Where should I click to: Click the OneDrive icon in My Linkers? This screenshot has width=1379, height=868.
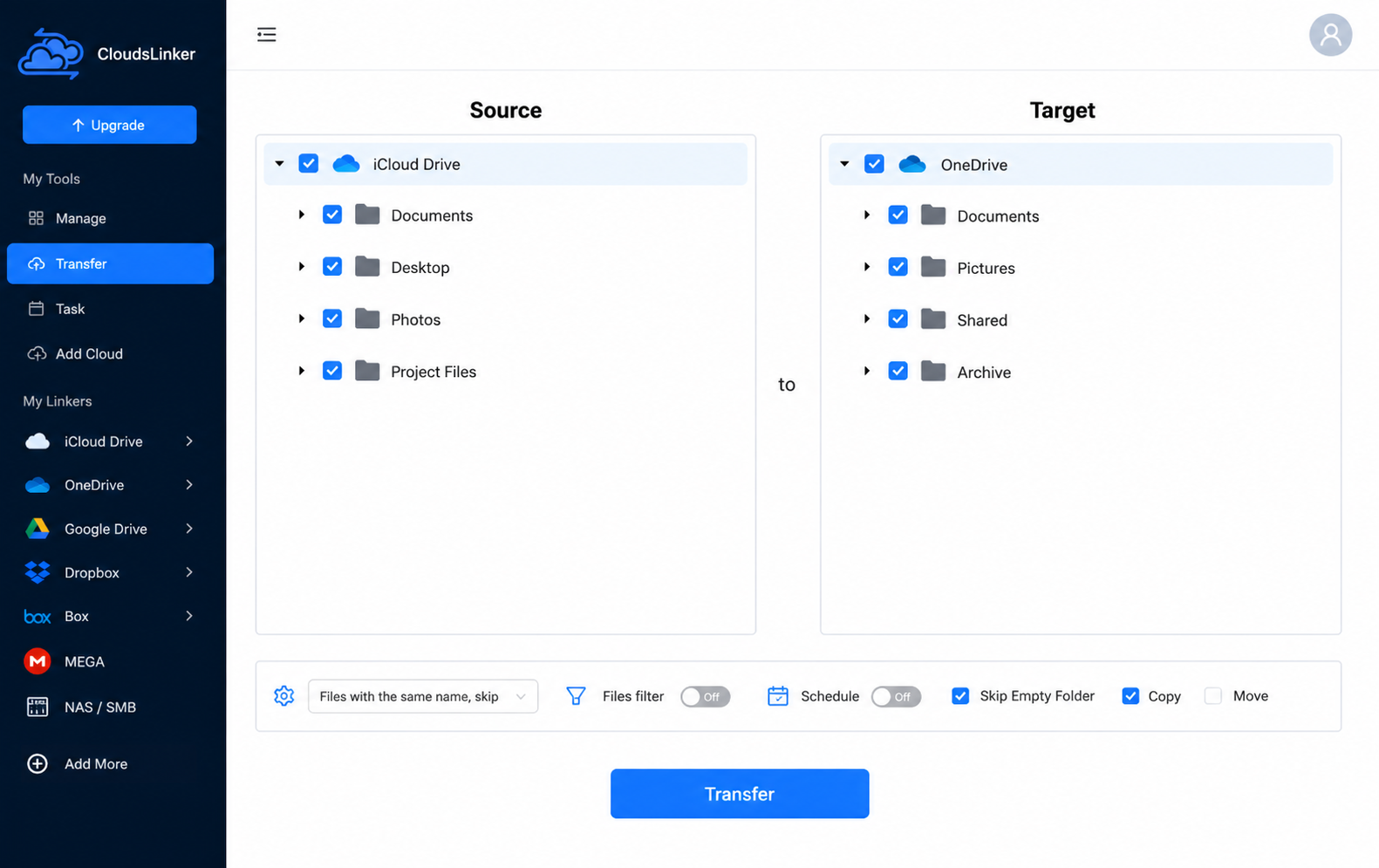coord(38,485)
